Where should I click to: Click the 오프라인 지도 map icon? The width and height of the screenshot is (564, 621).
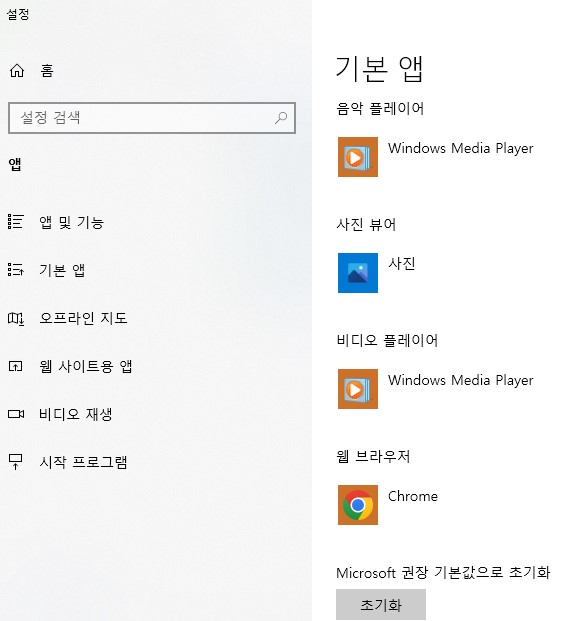(16, 318)
